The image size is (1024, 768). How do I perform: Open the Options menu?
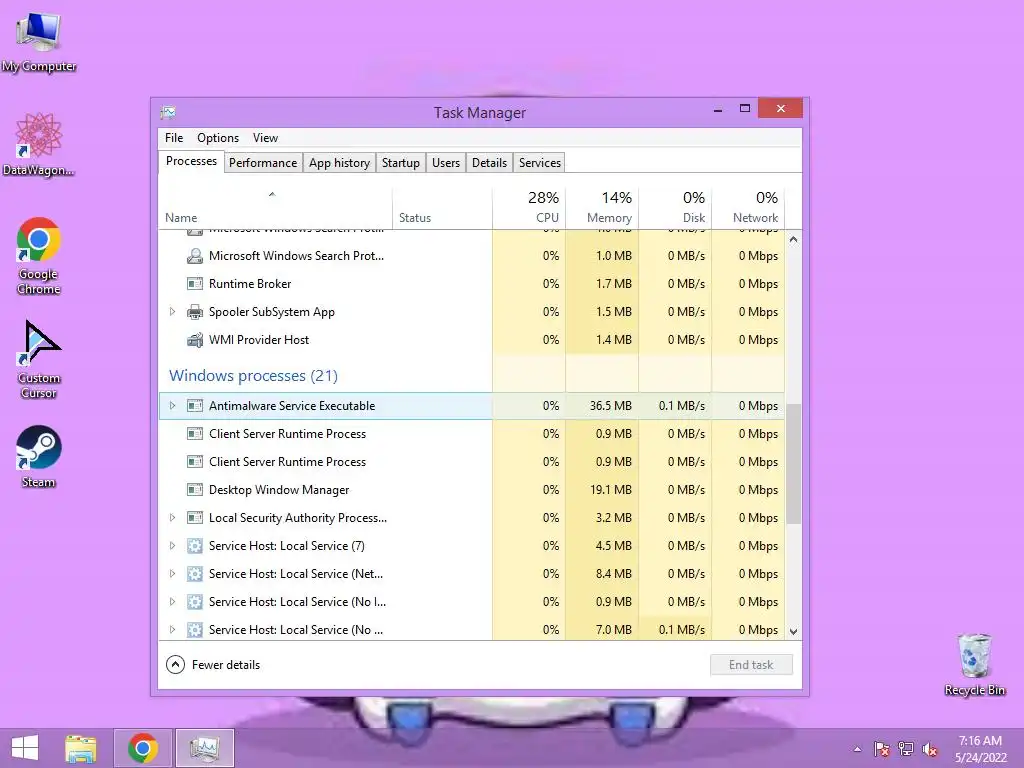point(218,138)
